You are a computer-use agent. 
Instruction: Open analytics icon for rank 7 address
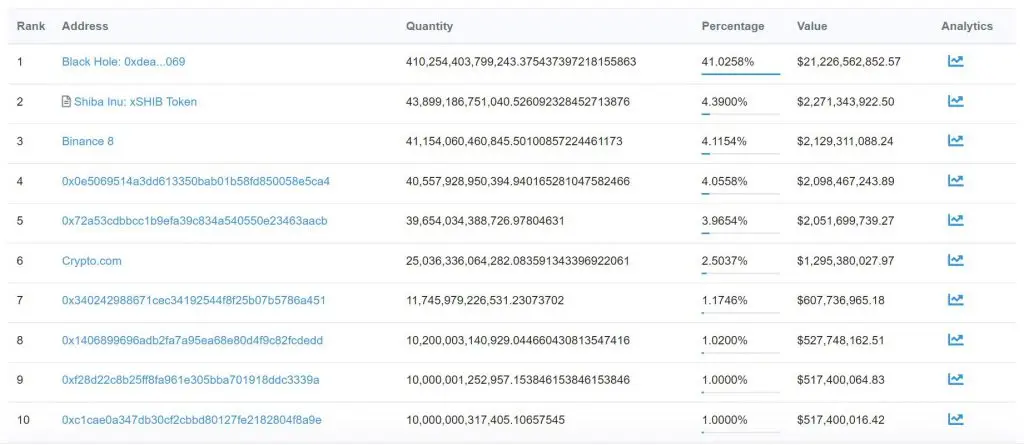click(x=955, y=301)
